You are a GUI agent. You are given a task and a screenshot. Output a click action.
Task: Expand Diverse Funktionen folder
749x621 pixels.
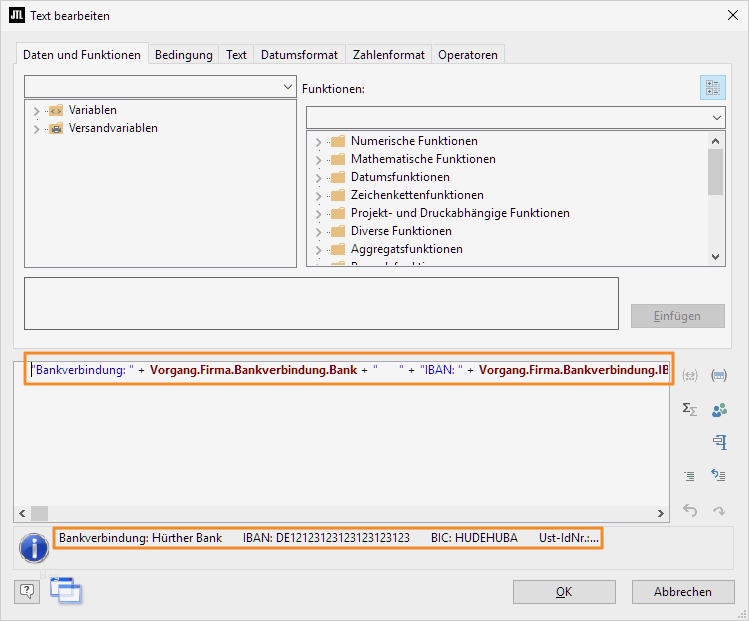click(319, 232)
